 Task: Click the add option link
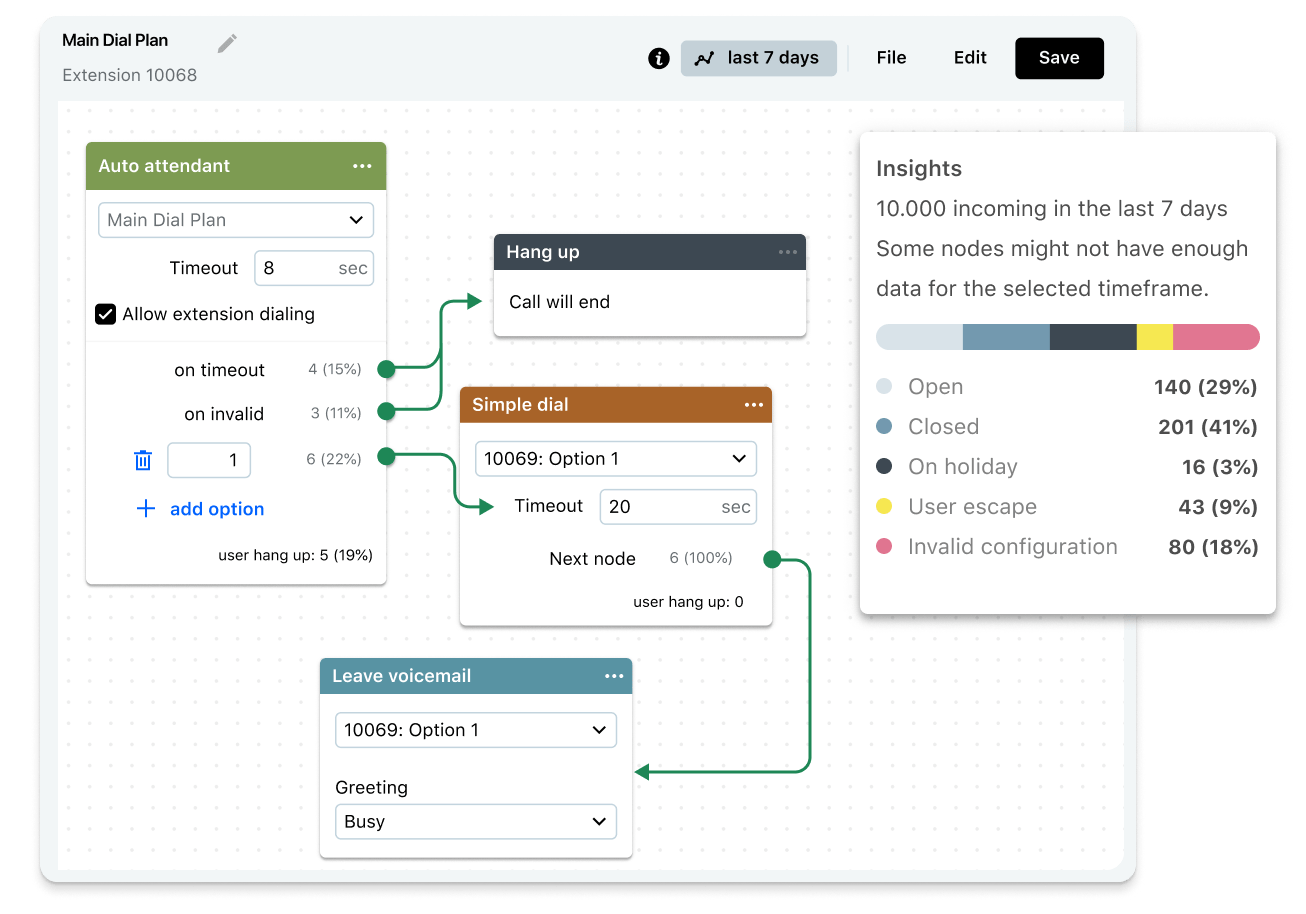tap(216, 509)
